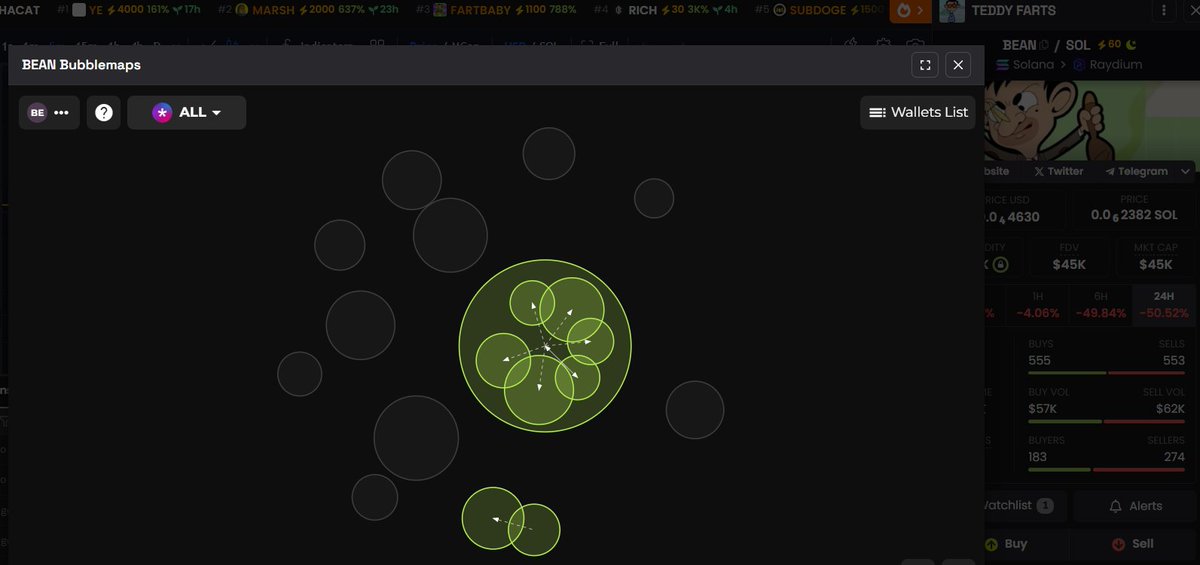This screenshot has width=1200, height=565.
Task: Open trending token #5 SUBDOGE
Action: click(817, 10)
